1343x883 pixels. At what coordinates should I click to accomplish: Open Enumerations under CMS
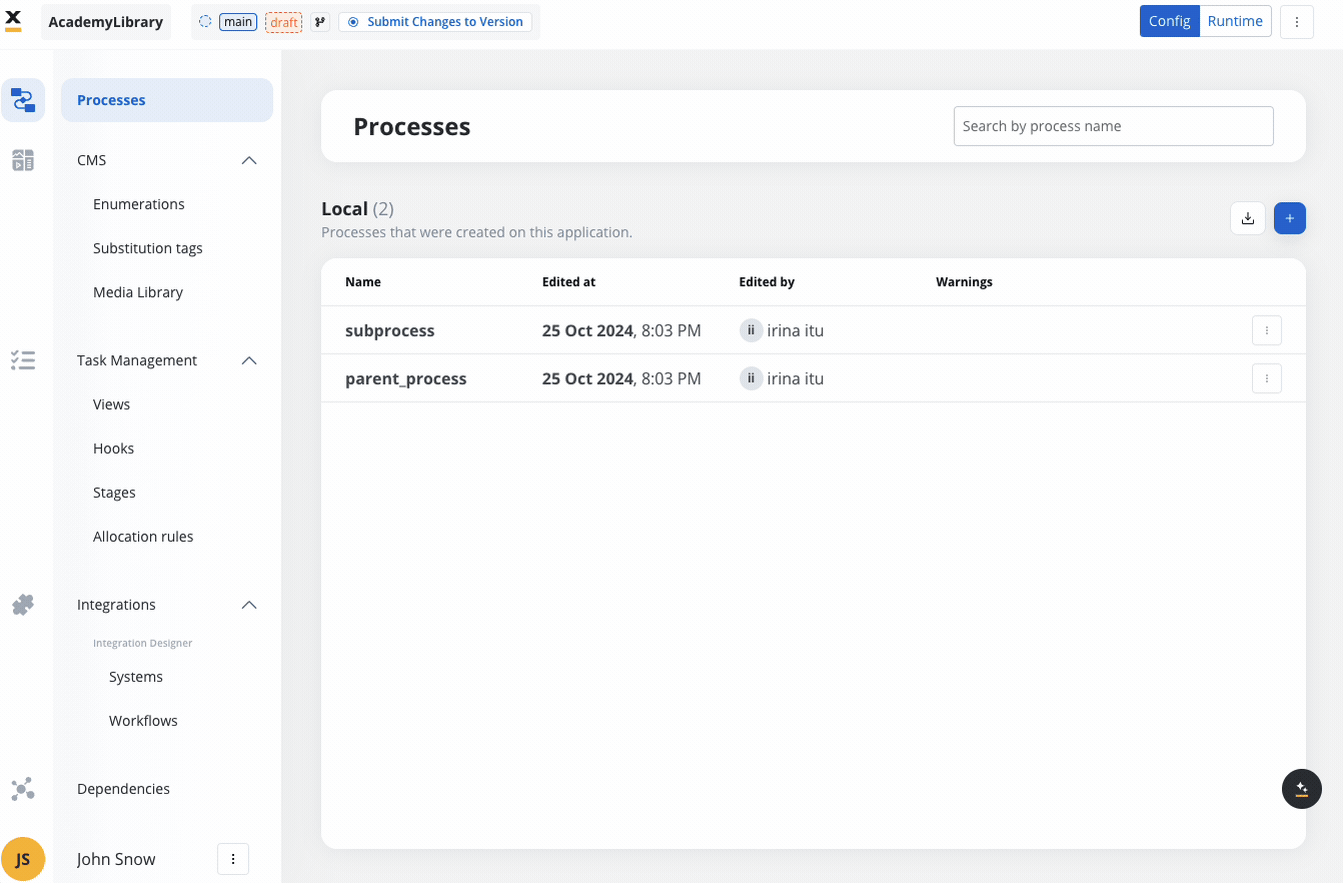pyautogui.click(x=139, y=204)
